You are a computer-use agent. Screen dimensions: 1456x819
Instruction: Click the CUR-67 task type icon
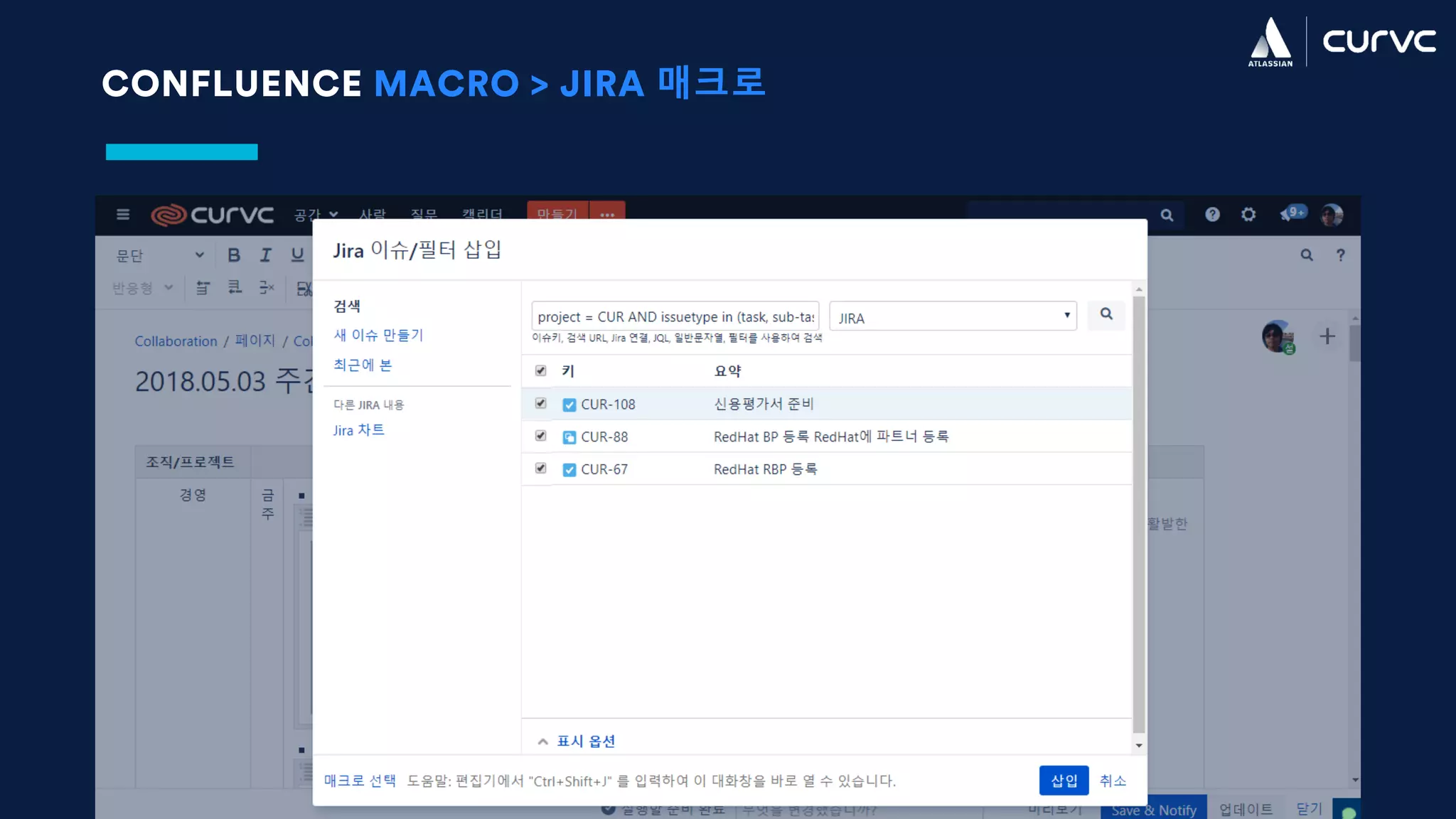pos(569,470)
